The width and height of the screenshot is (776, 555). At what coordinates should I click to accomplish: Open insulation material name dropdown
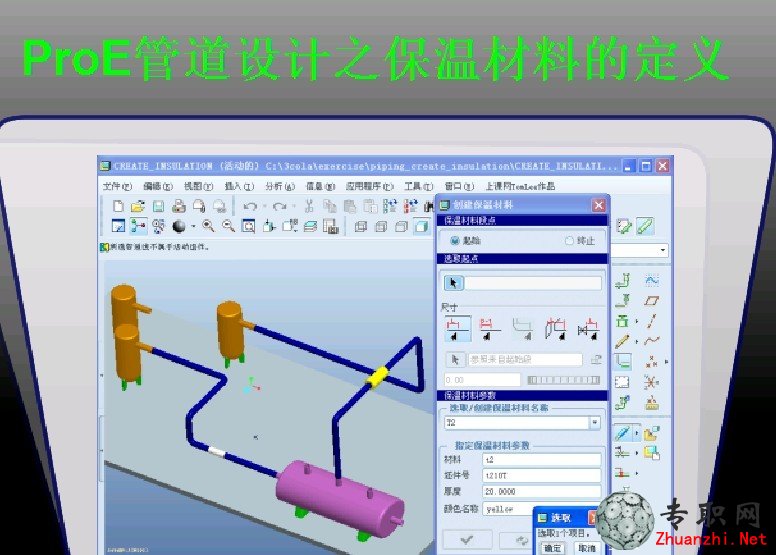click(x=595, y=422)
